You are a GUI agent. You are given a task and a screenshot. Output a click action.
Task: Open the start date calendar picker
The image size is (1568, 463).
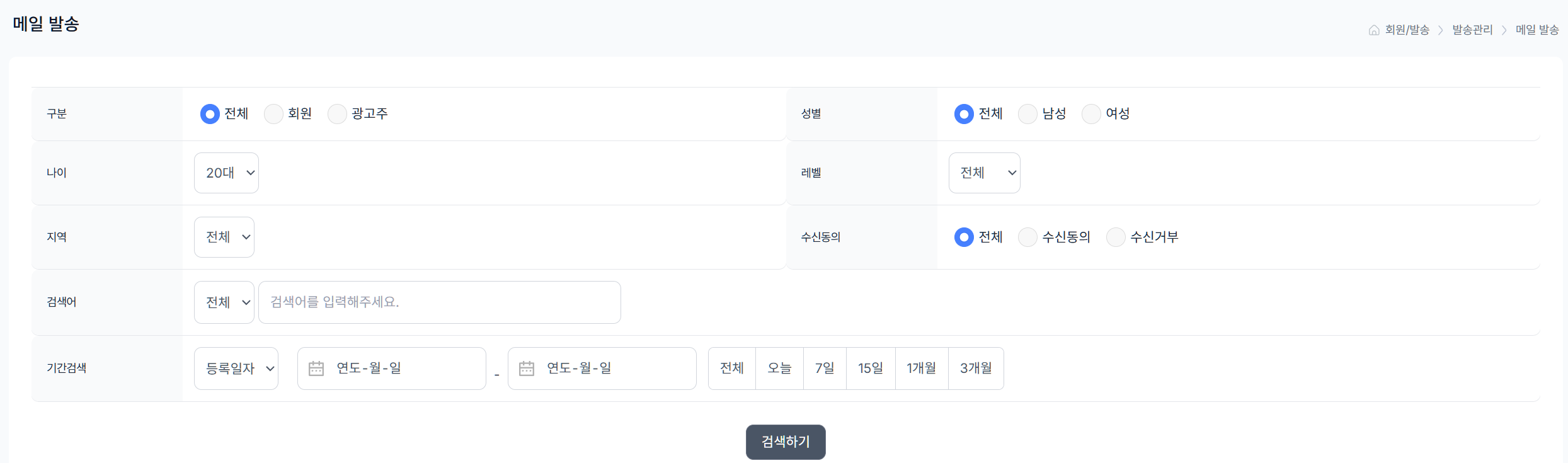[x=317, y=369]
